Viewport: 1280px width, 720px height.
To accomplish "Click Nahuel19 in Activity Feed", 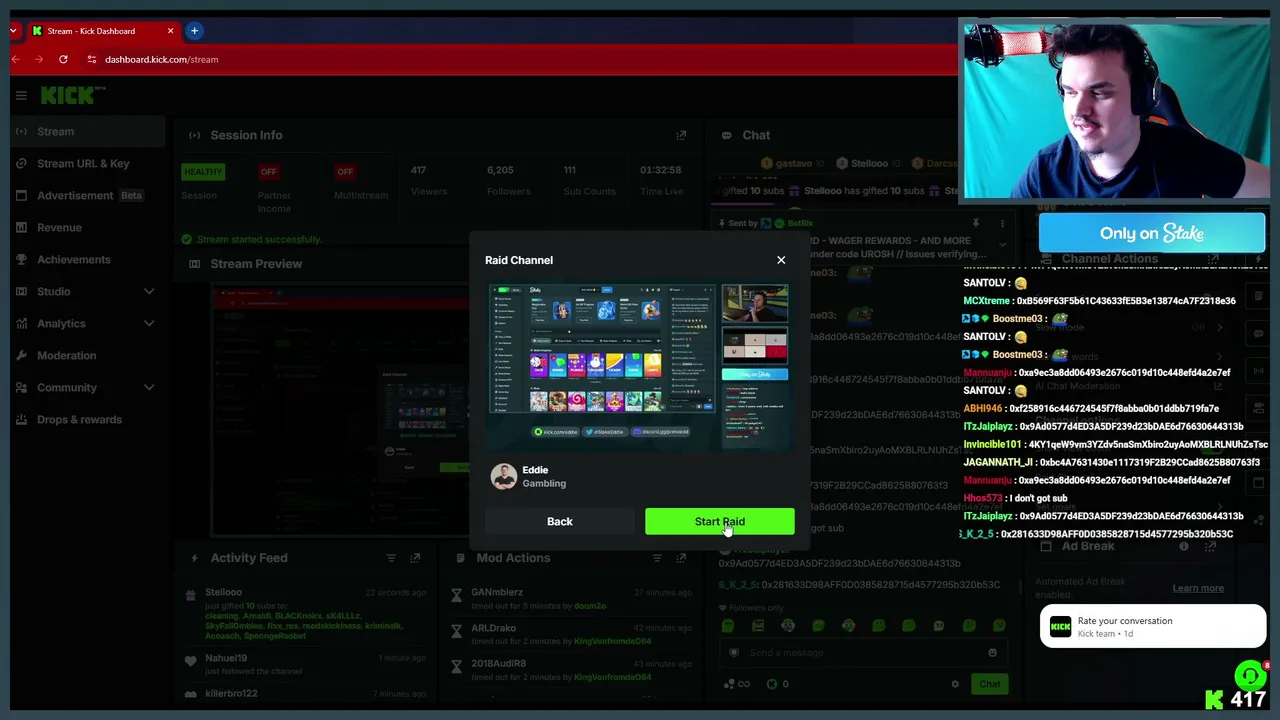I will pyautogui.click(x=225, y=658).
